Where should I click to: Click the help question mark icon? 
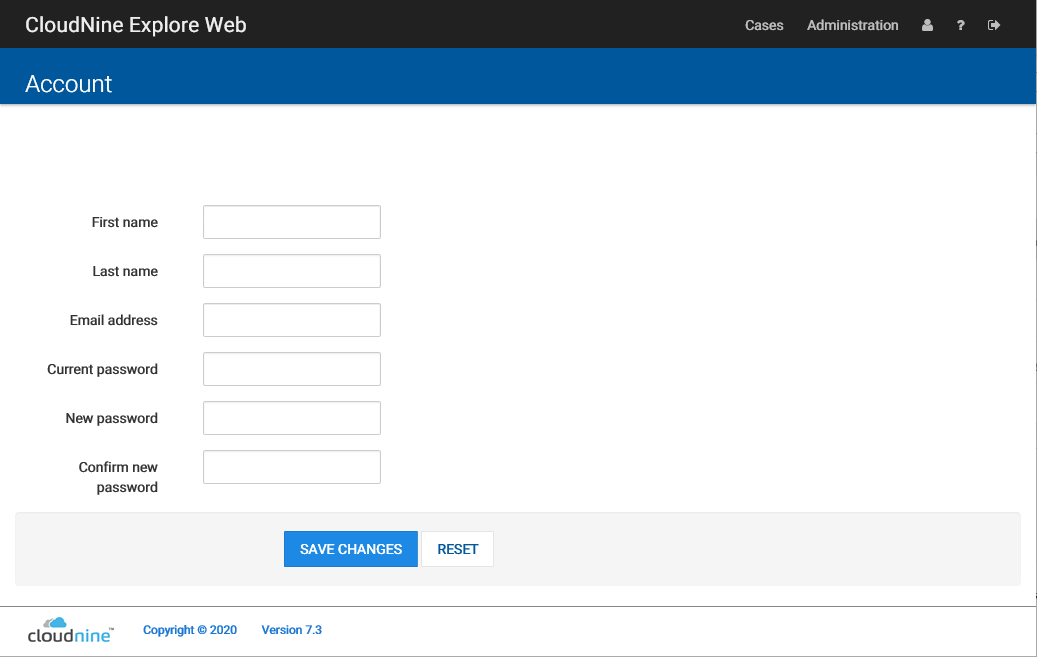pos(960,25)
